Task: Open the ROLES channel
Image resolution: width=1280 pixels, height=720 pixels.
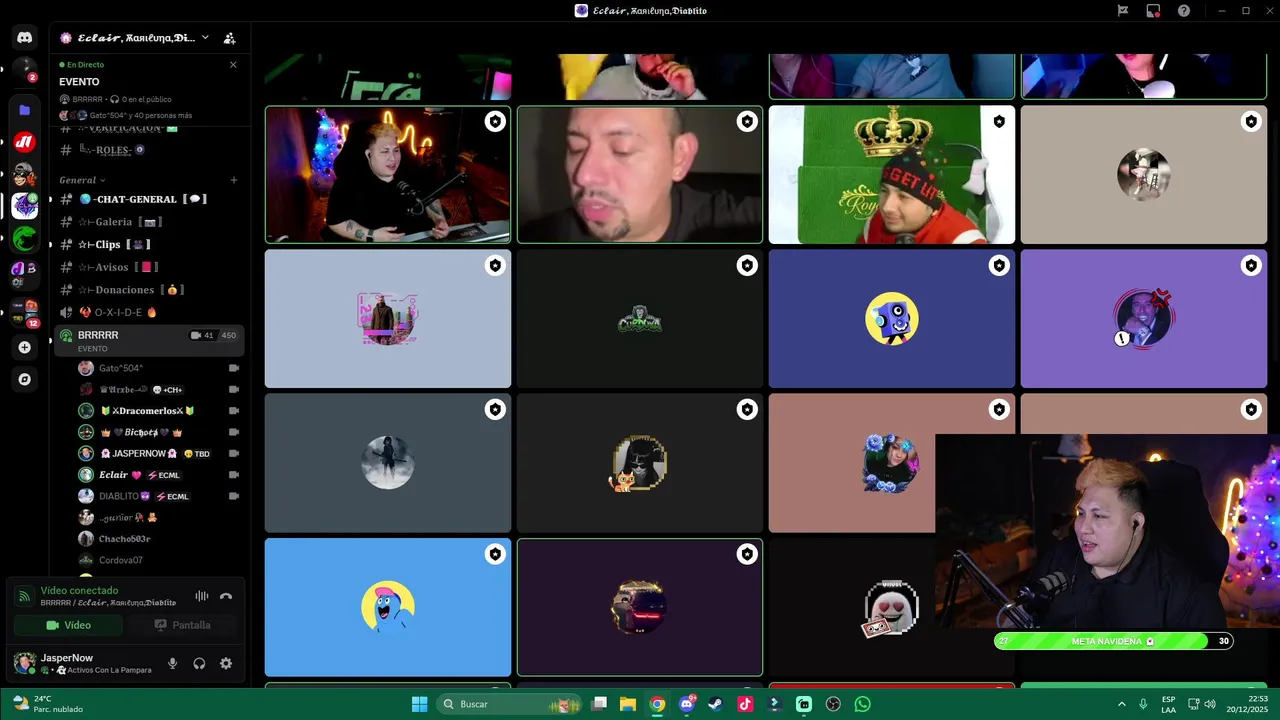Action: click(x=149, y=150)
